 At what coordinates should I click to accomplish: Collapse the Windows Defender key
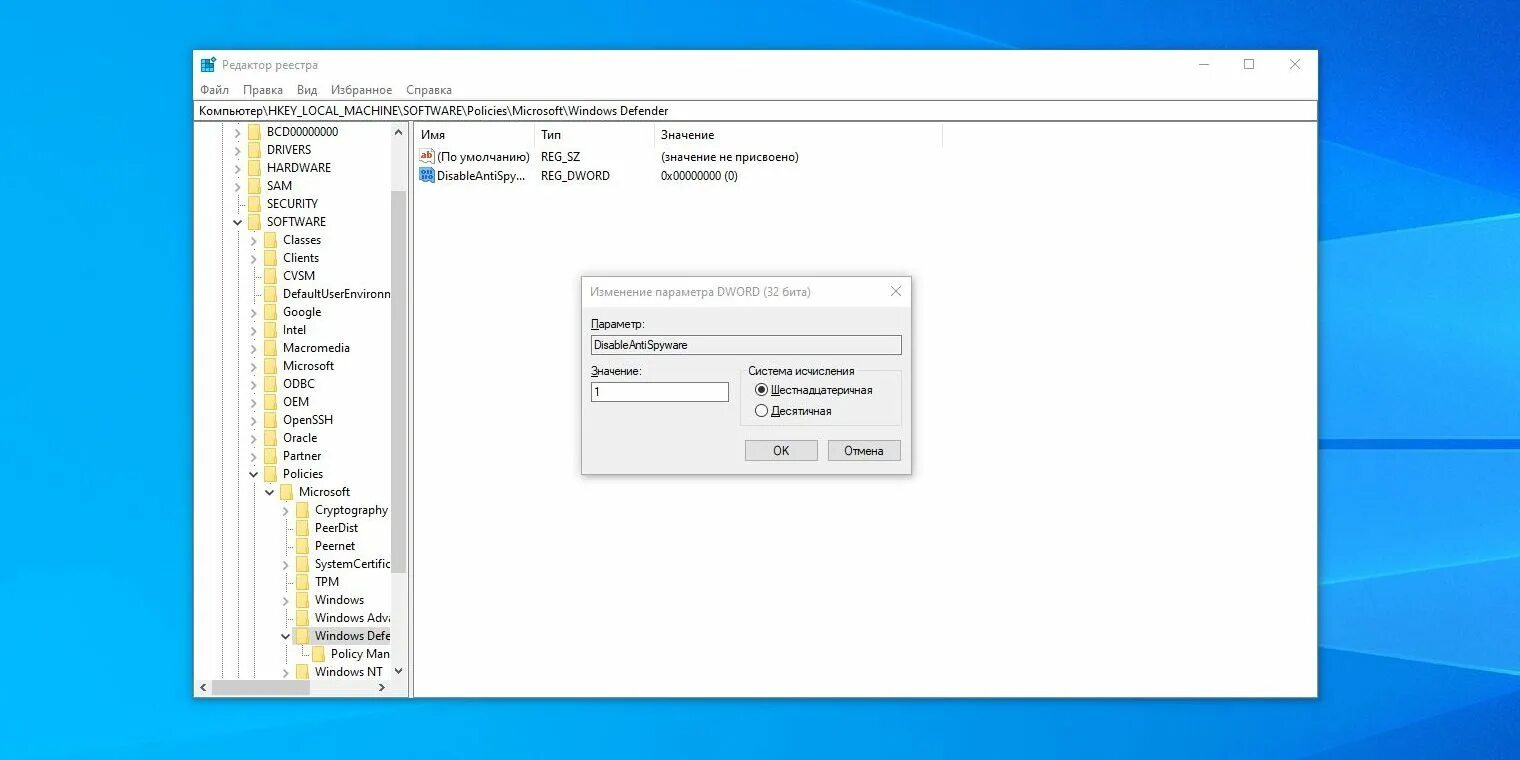pyautogui.click(x=286, y=636)
